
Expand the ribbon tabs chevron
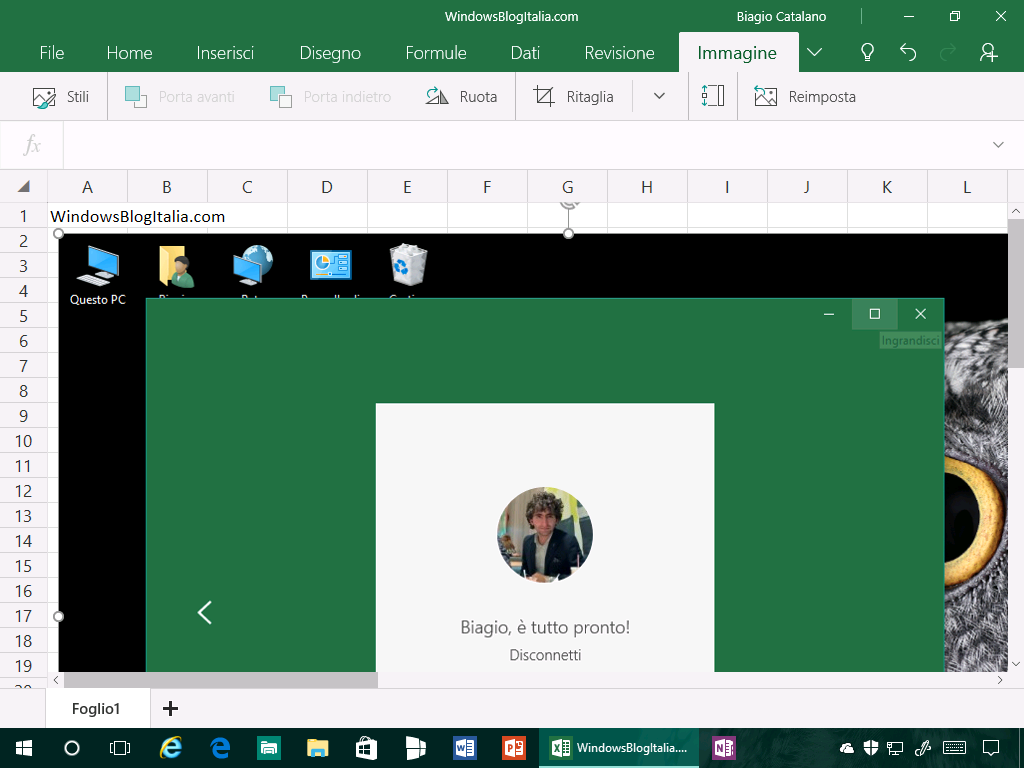tap(814, 52)
